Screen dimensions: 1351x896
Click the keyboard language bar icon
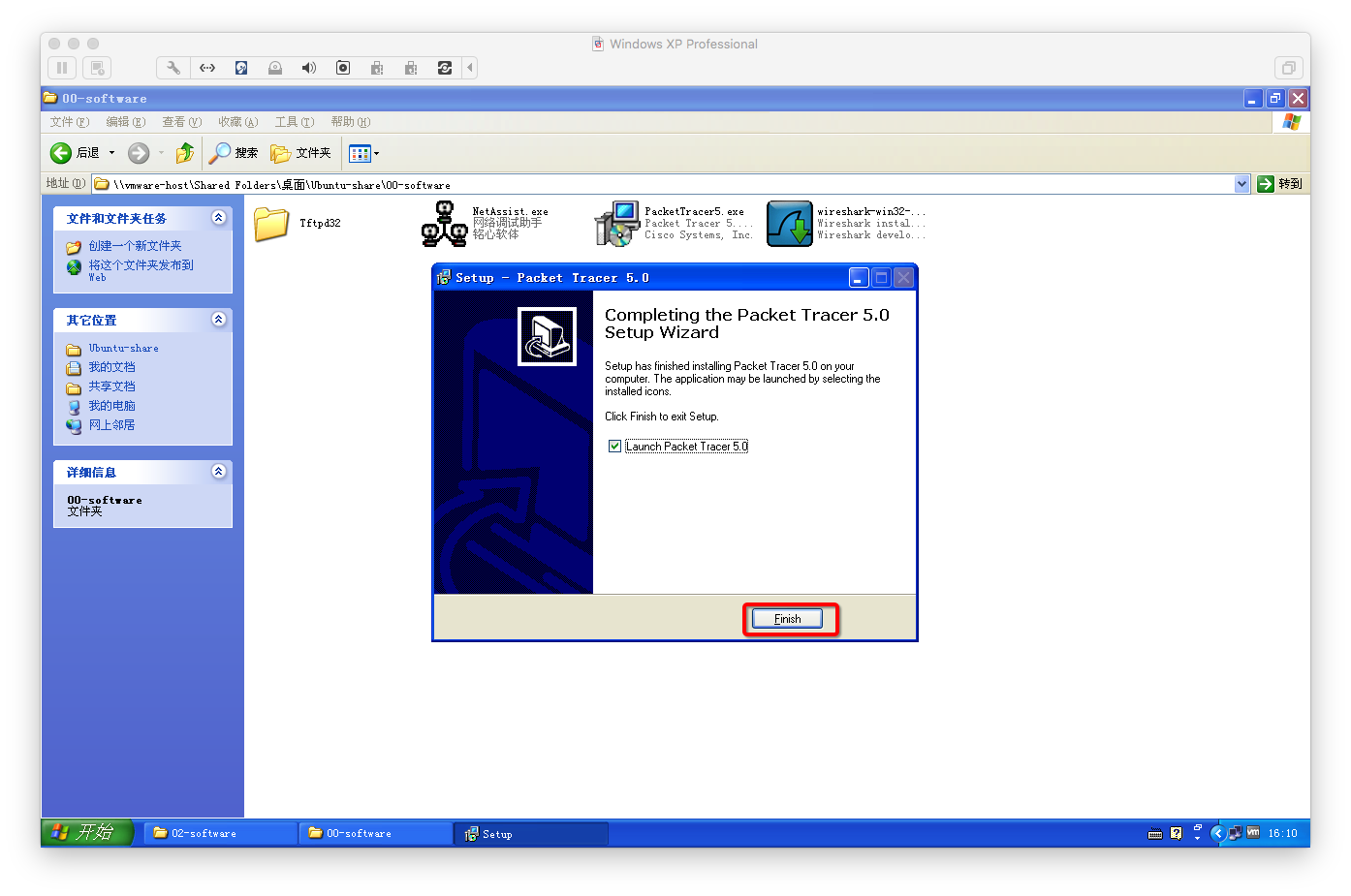pyautogui.click(x=1155, y=834)
